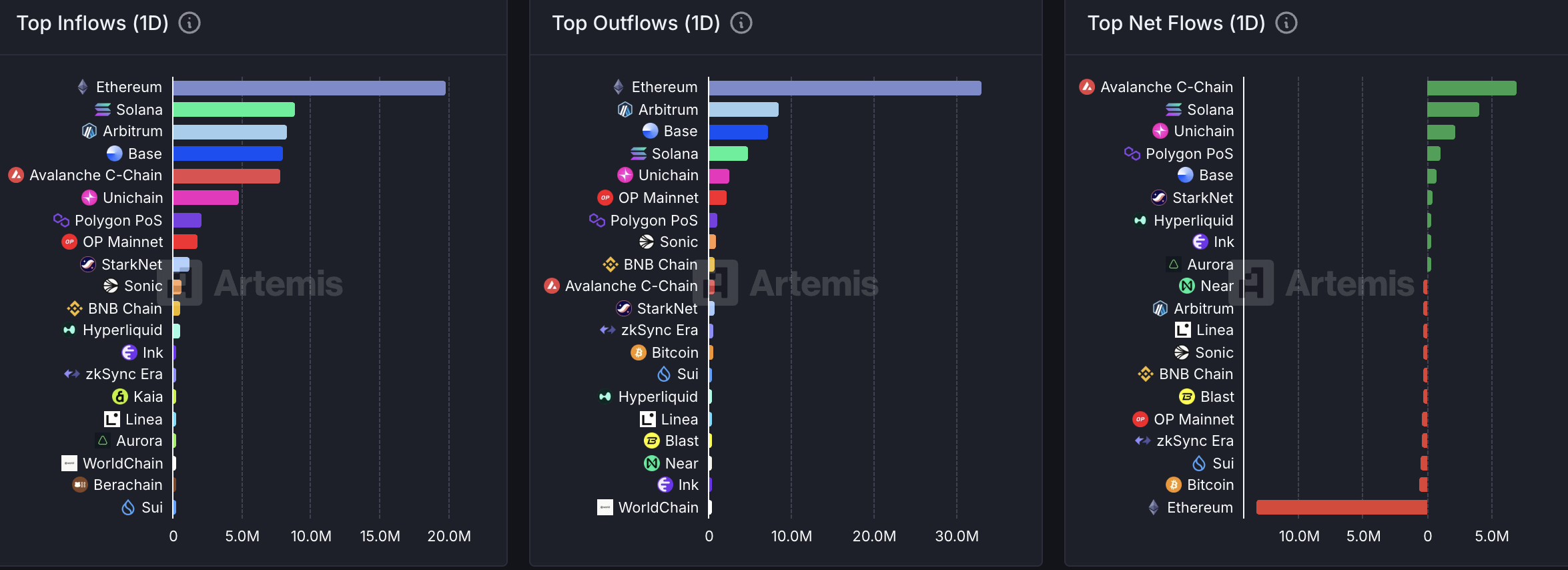Image resolution: width=1568 pixels, height=570 pixels.
Task: Click "Hyperliquid" label in Top Inflows
Action: coord(123,330)
